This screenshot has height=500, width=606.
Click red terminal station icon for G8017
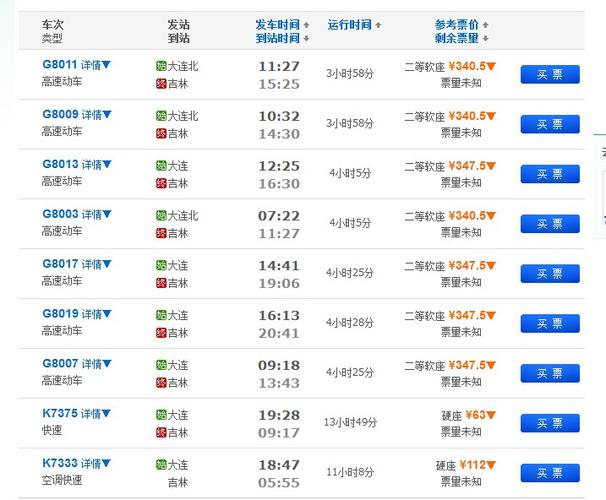click(x=161, y=283)
